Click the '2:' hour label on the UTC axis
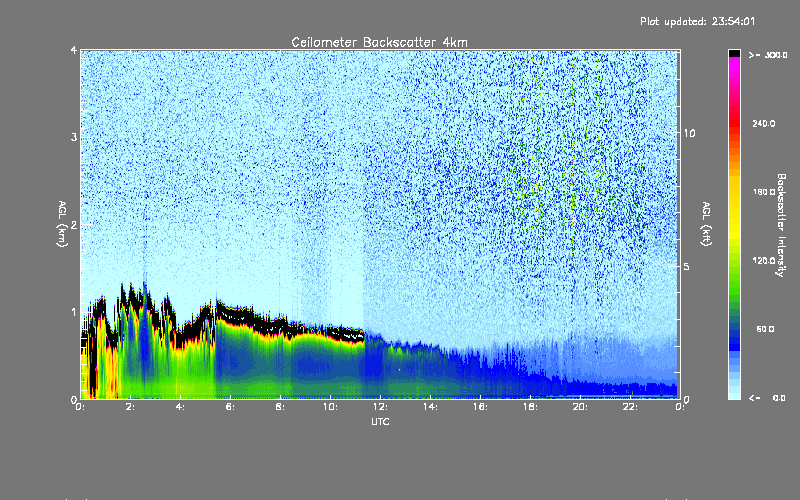 pos(131,407)
